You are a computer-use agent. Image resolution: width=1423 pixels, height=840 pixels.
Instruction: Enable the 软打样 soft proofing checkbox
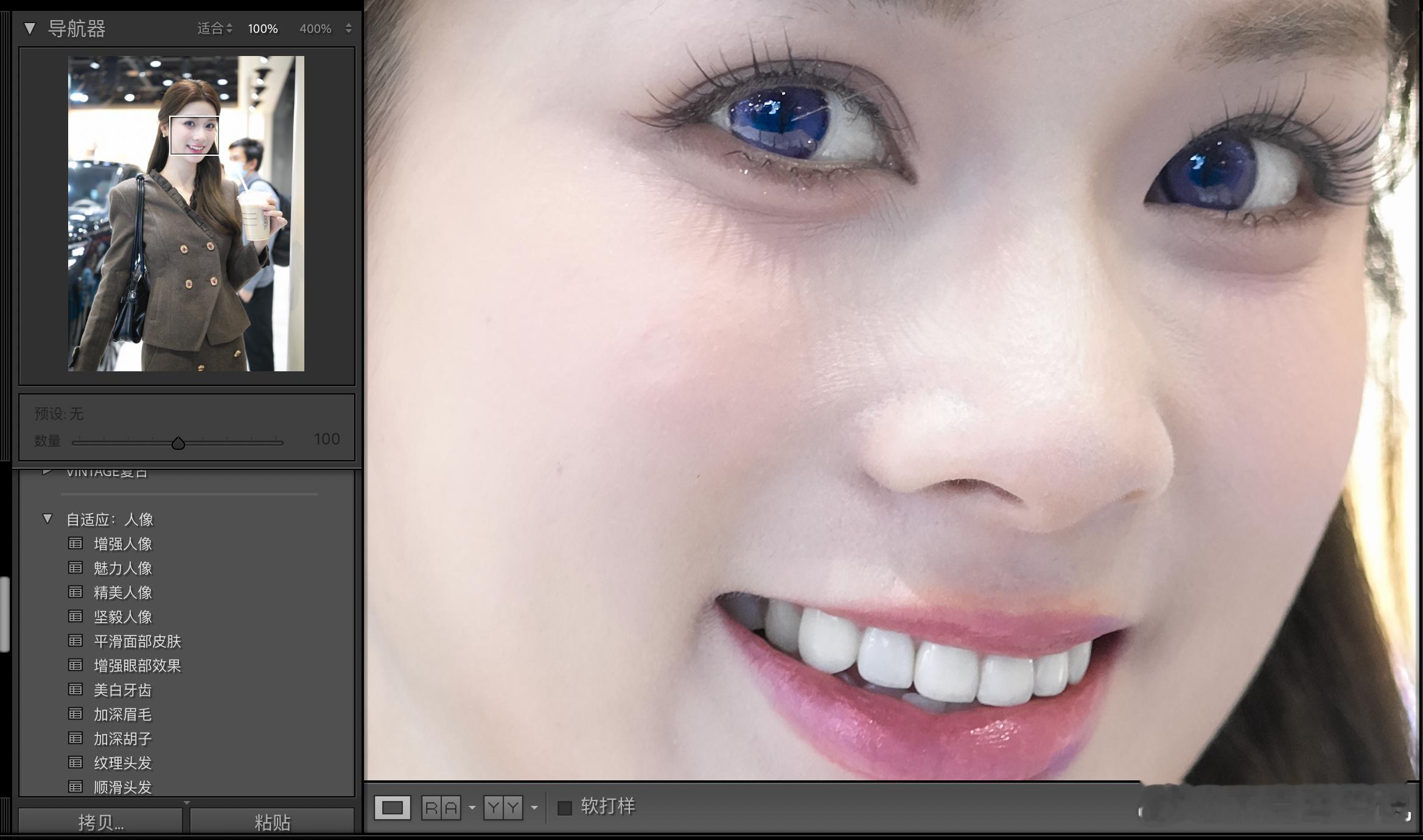(565, 808)
